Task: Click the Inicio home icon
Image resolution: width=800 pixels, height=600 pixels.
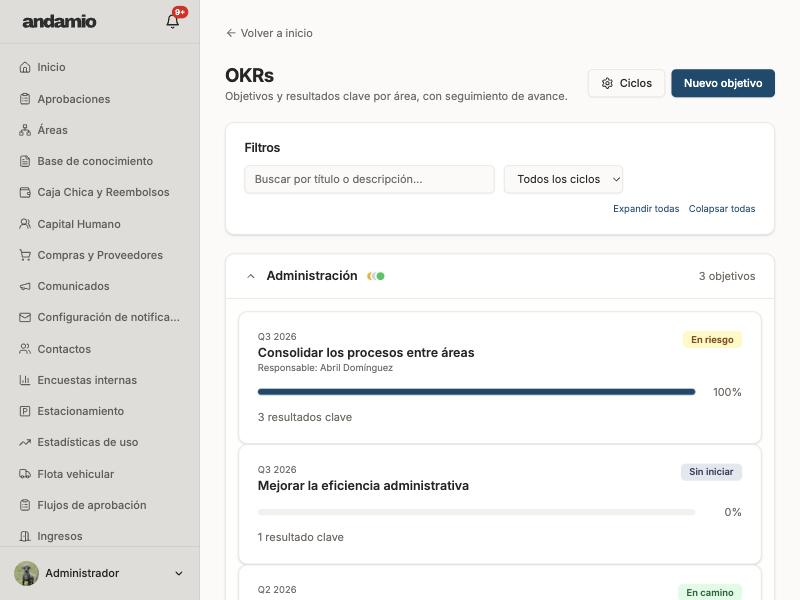Action: pos(25,67)
